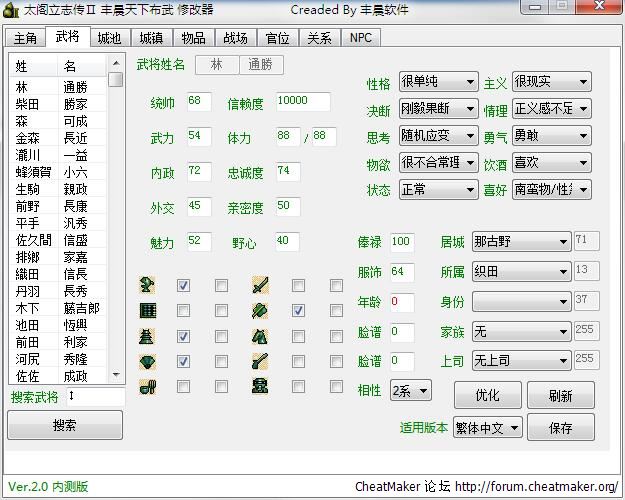The image size is (625, 500).
Task: Click the fish skill icon
Action: pos(147,285)
